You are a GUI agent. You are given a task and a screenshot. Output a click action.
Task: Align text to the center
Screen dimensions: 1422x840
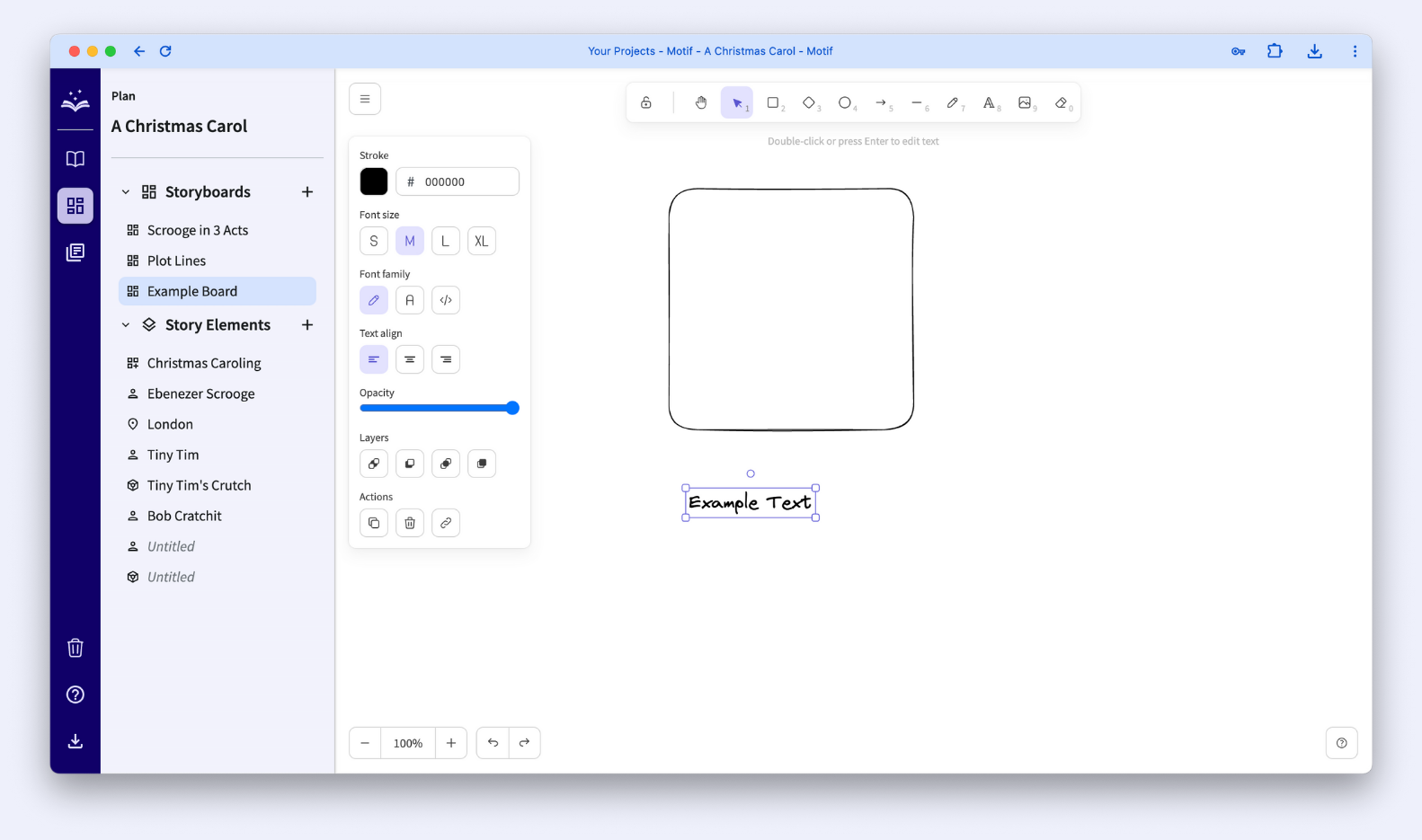click(410, 359)
